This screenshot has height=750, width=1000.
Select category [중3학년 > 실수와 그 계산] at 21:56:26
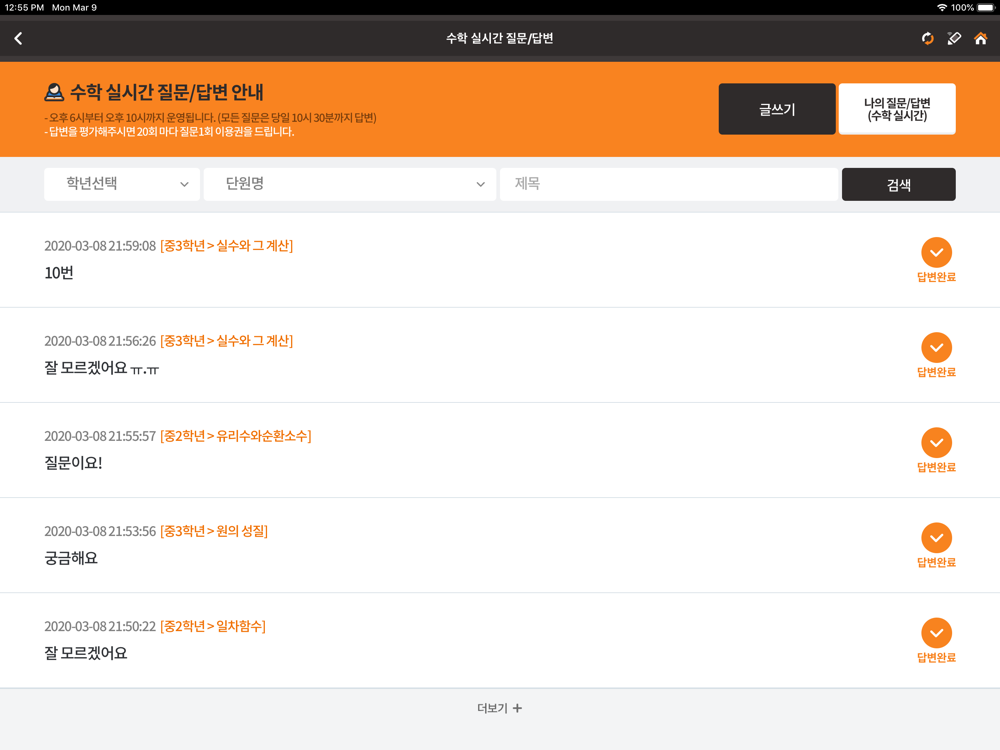point(226,341)
